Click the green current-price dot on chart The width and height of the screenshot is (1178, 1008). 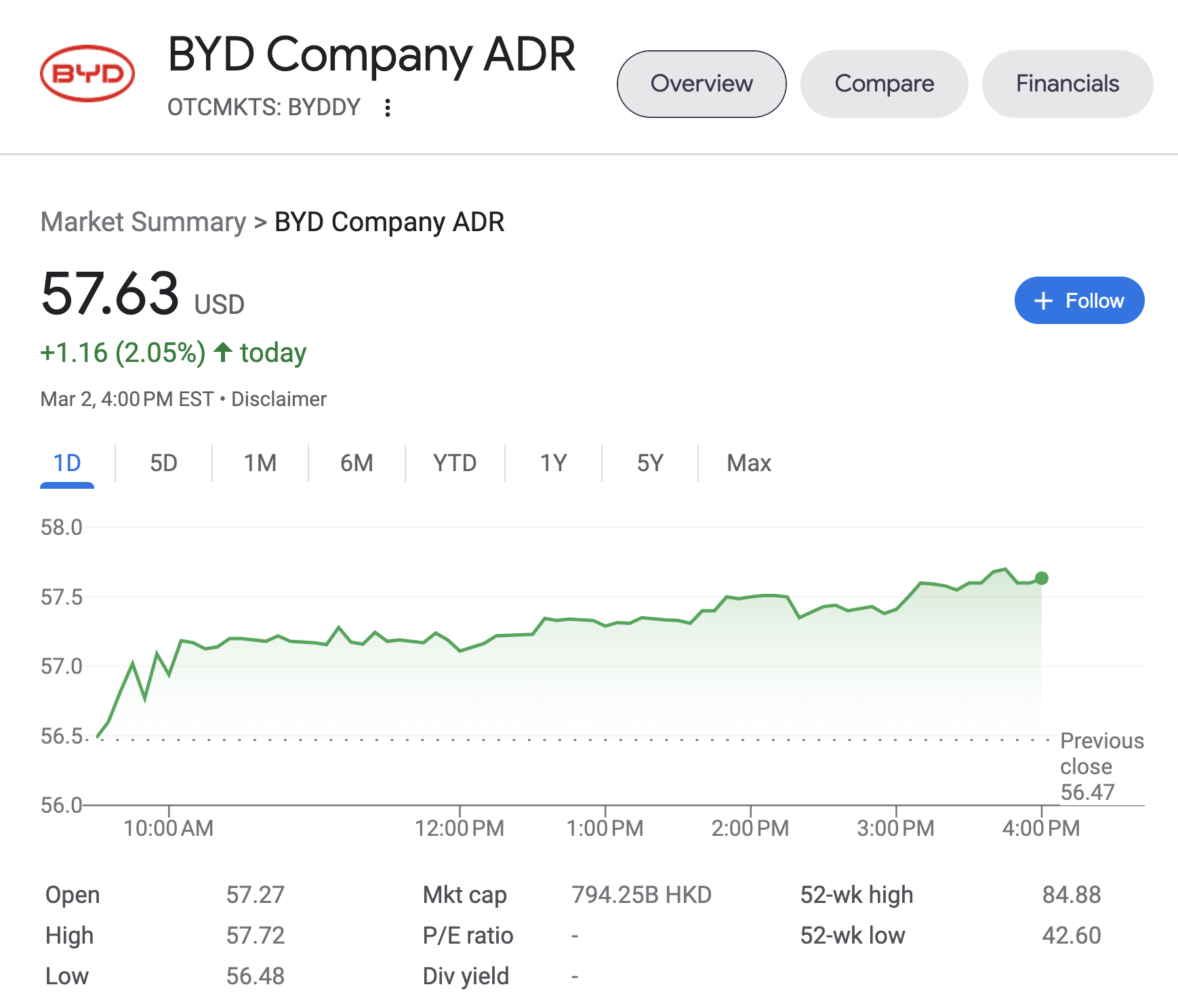pos(1042,578)
